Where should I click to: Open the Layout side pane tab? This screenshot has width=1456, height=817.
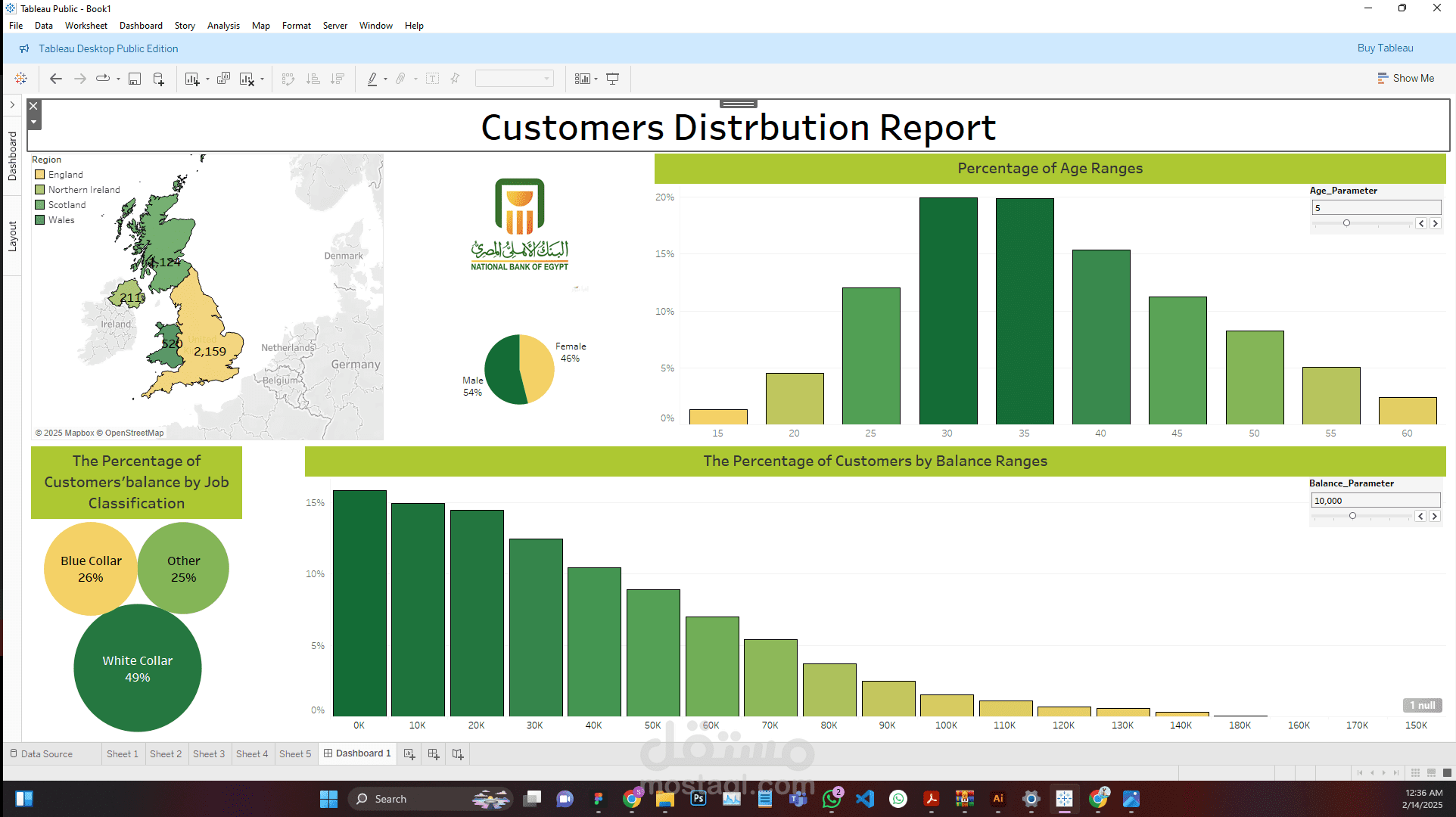[12, 236]
